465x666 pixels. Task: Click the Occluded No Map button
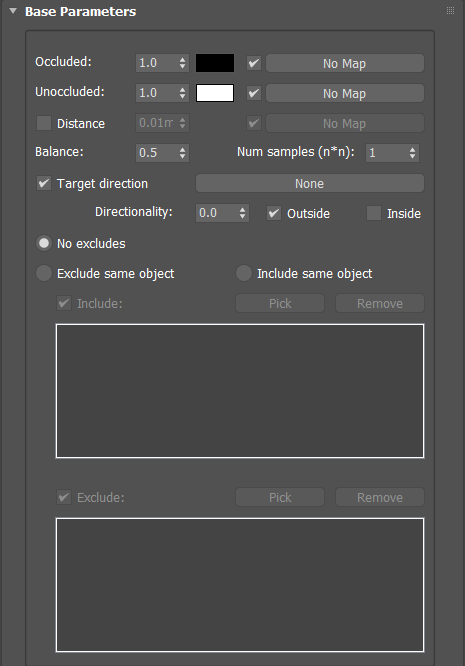pyautogui.click(x=345, y=63)
